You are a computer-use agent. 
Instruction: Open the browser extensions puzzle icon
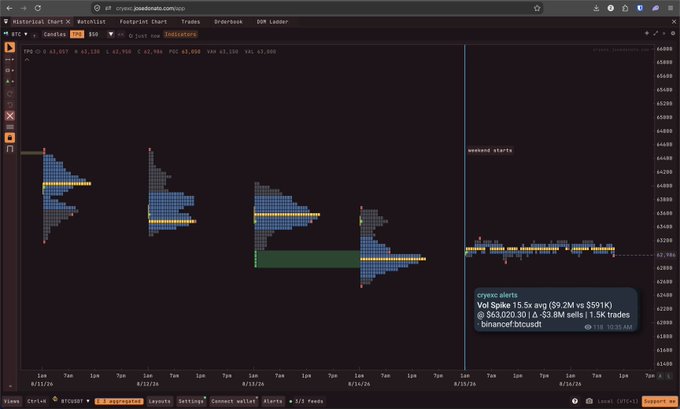625,8
